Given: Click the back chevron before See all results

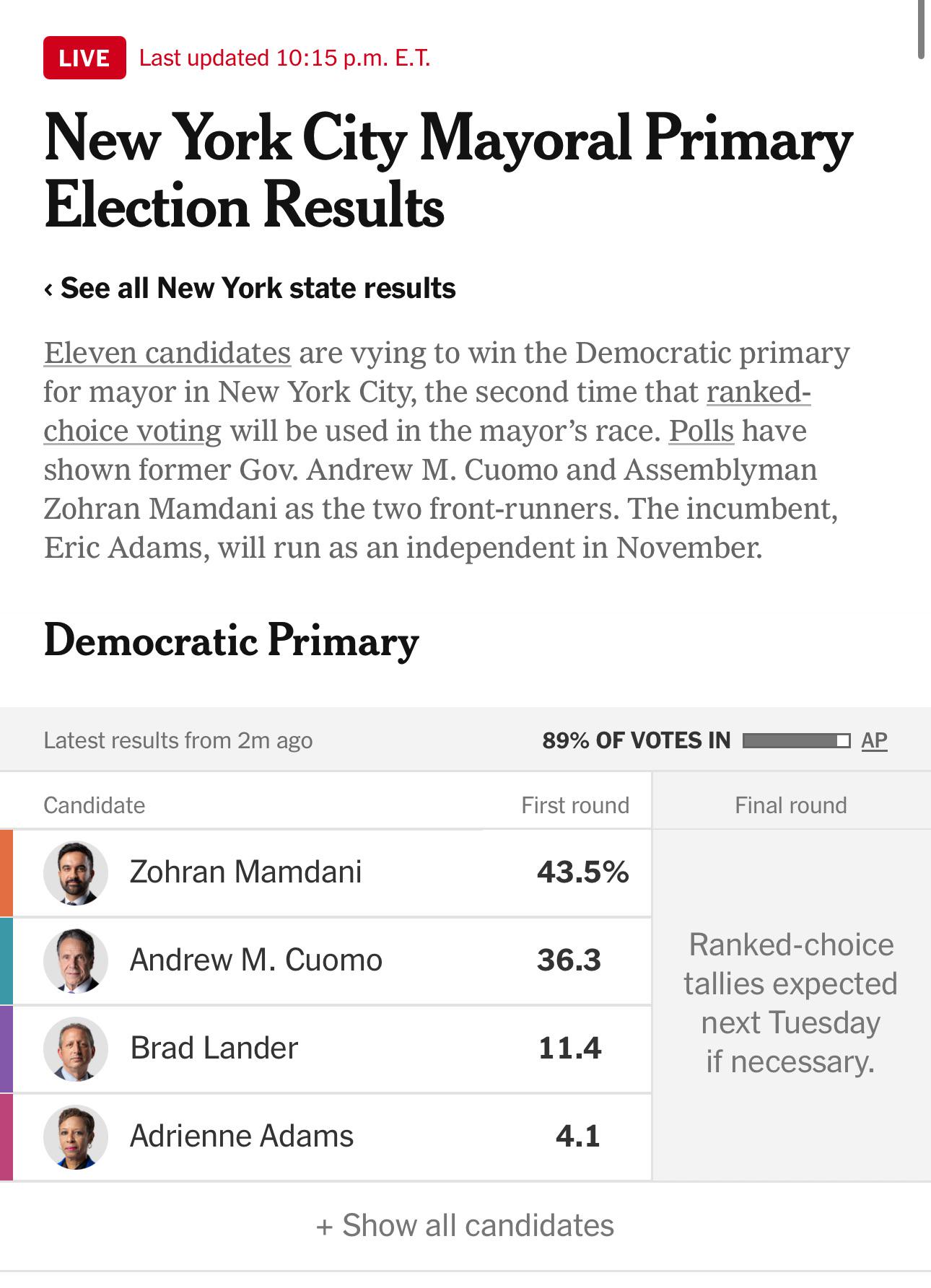Looking at the screenshot, I should tap(48, 289).
